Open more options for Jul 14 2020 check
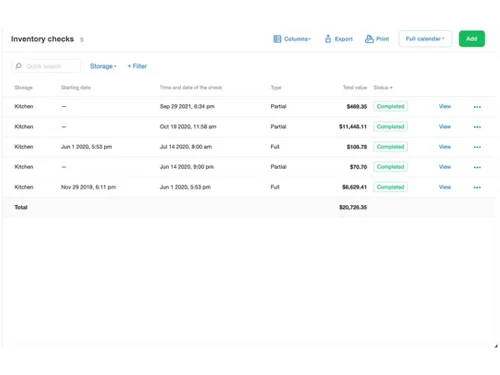This screenshot has height=375, width=500. 477,147
